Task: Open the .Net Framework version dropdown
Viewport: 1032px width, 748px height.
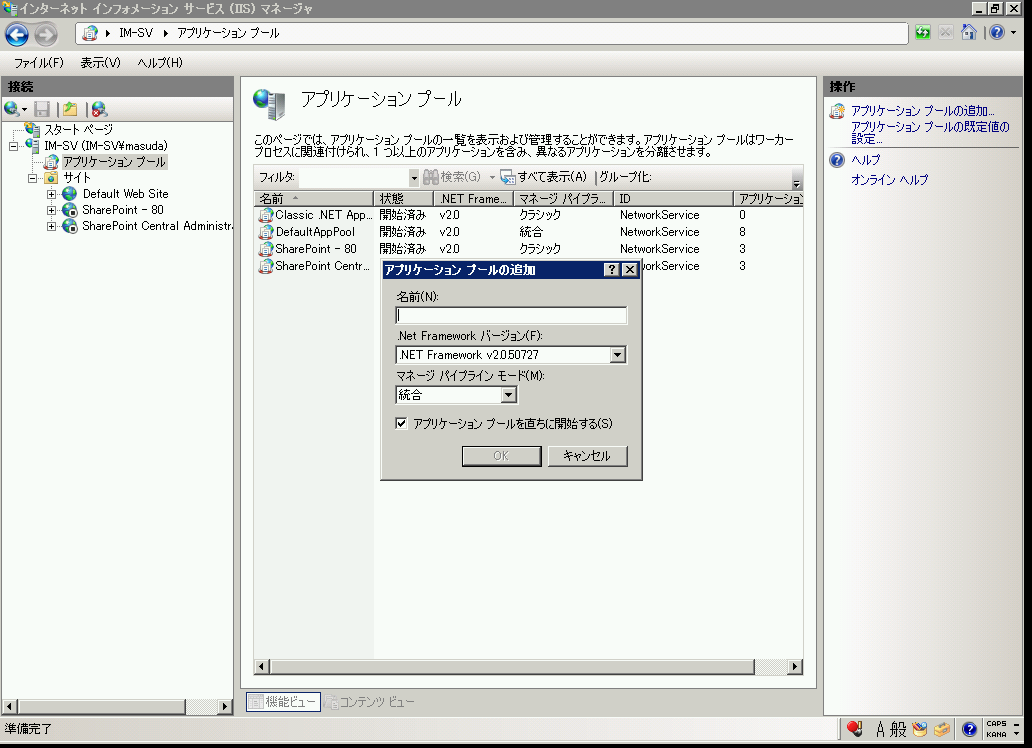Action: [617, 355]
